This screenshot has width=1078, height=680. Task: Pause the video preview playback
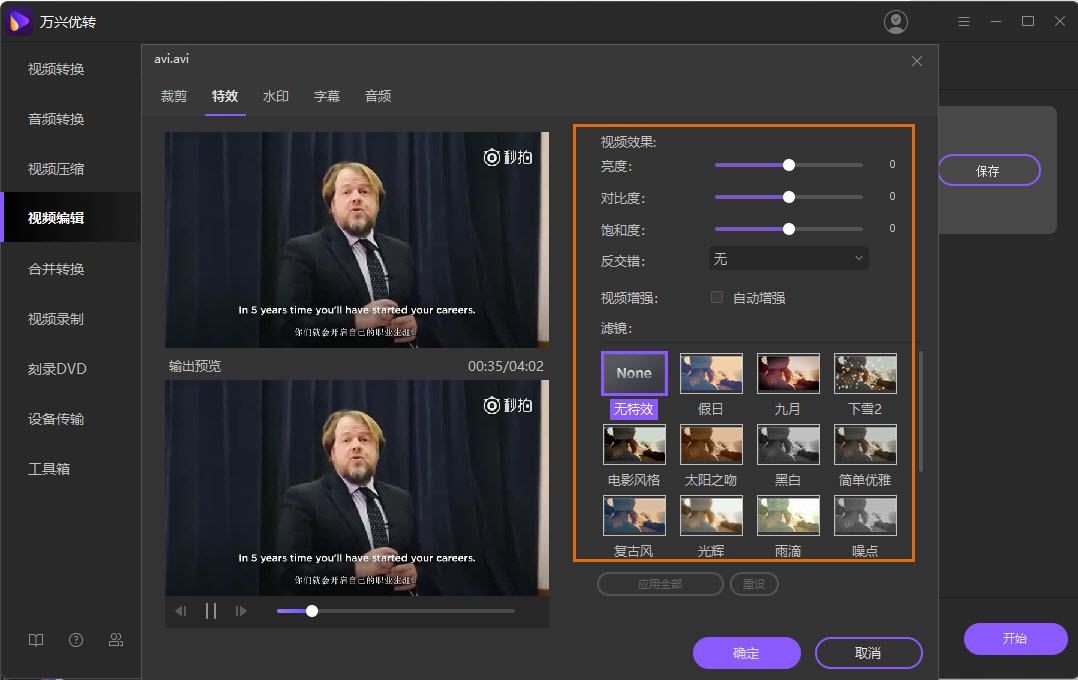tap(211, 611)
